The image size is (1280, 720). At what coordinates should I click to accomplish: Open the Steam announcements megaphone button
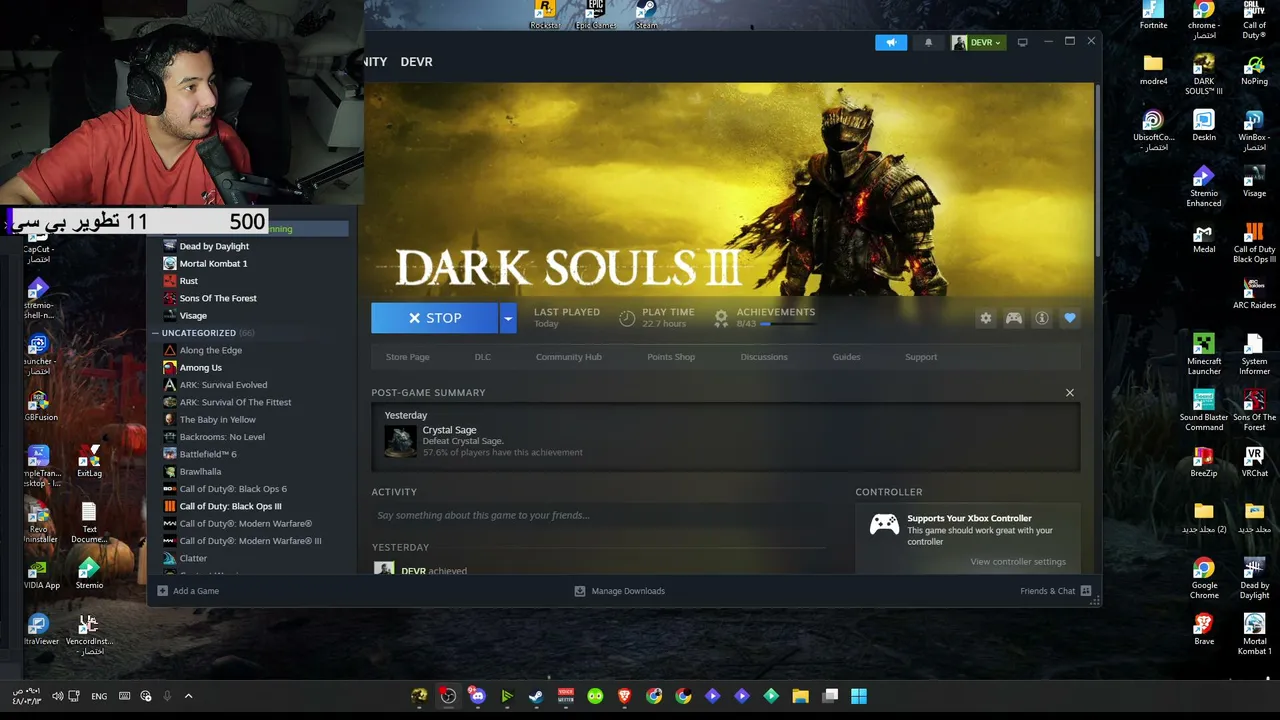[891, 42]
